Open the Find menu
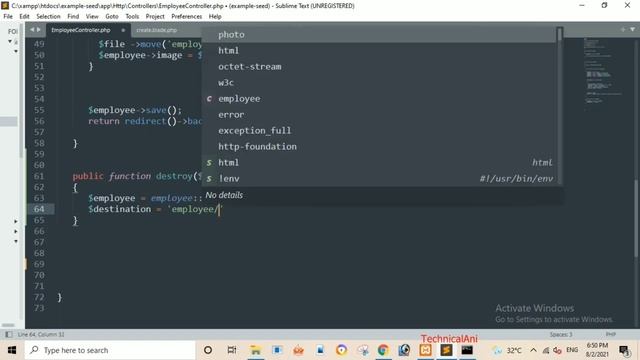This screenshot has width=640, height=360. tap(73, 16)
